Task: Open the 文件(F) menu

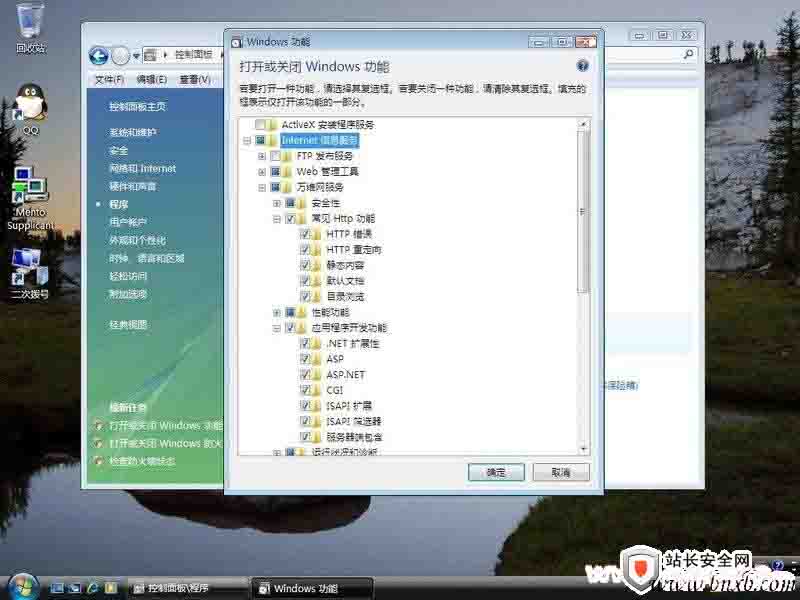Action: [108, 79]
